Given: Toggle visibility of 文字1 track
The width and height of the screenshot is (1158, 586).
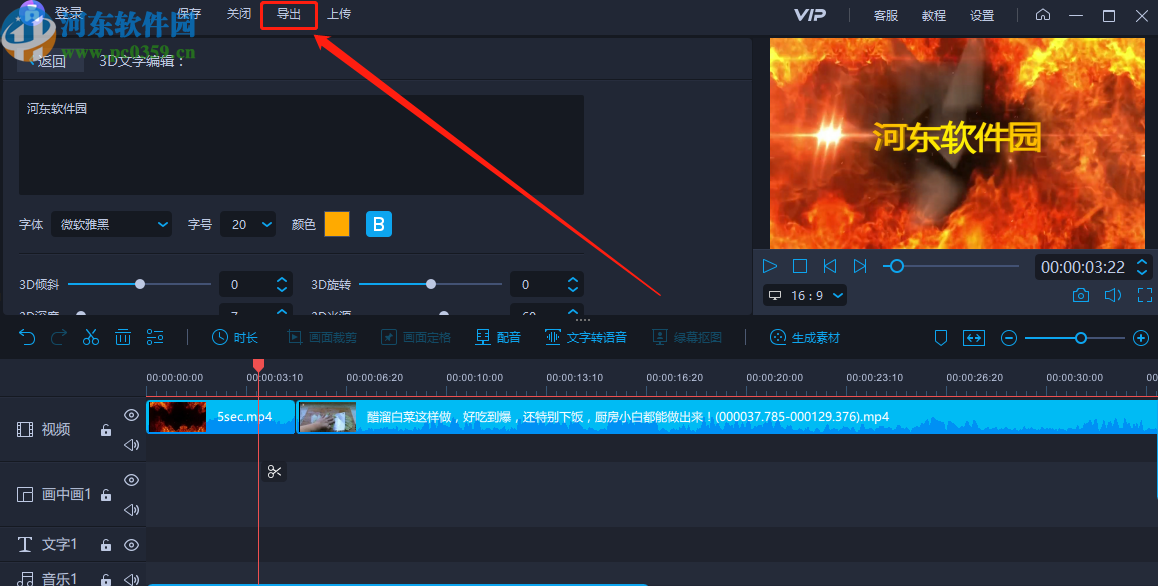Looking at the screenshot, I should pos(131,545).
